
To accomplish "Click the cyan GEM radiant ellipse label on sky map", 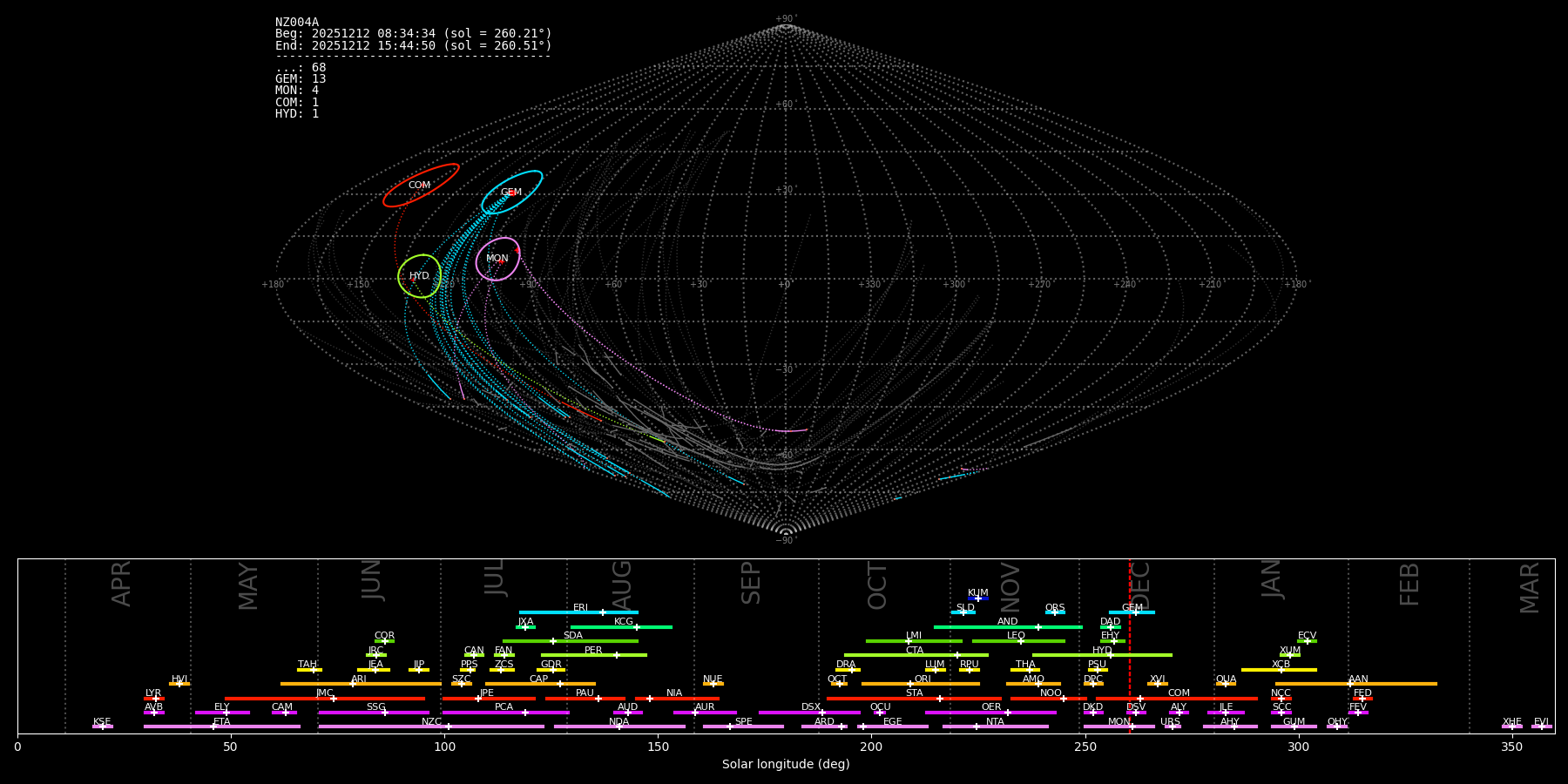I will 511,193.
